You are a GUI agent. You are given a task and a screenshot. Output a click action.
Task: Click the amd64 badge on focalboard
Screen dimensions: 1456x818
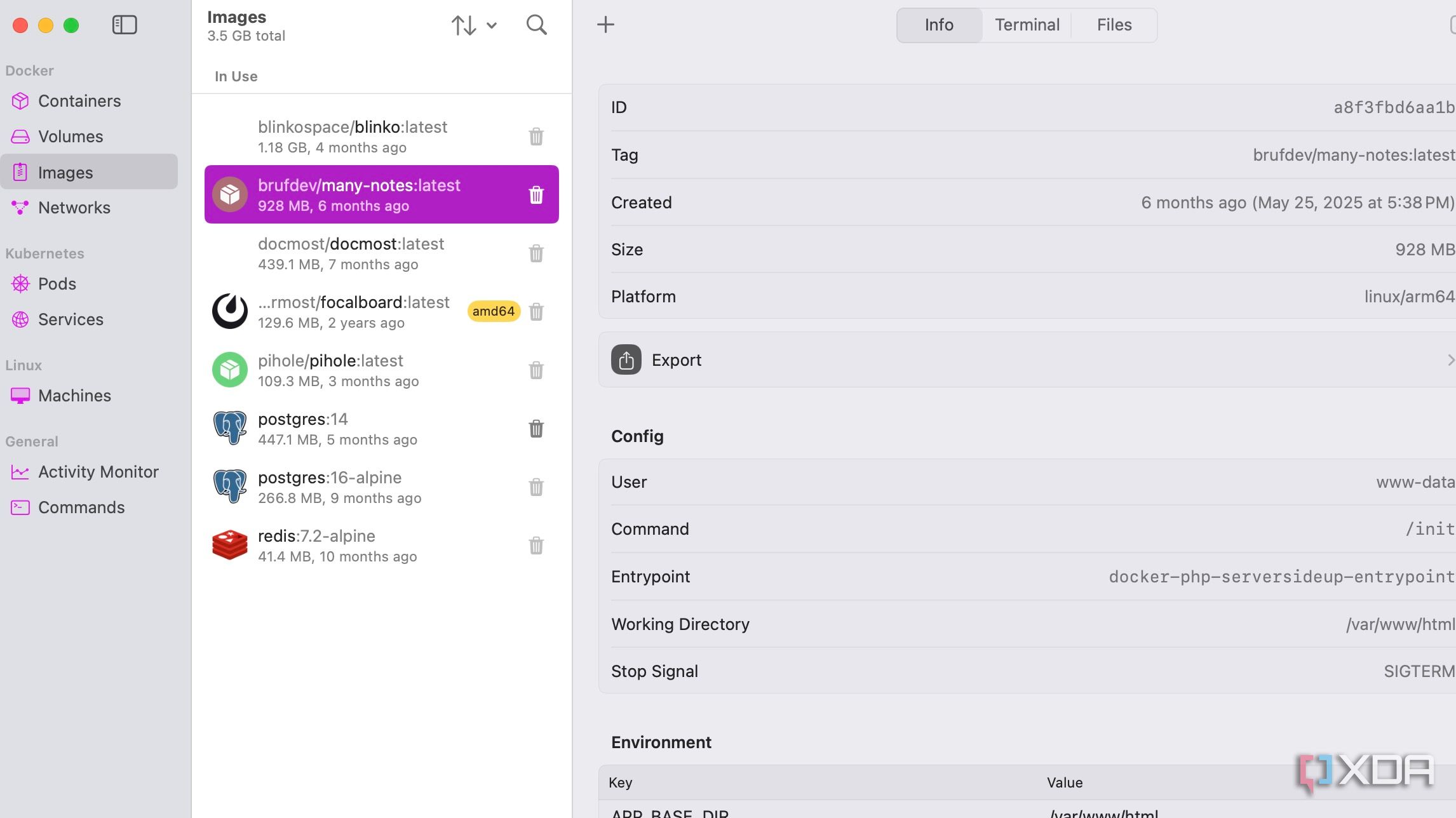coord(494,311)
